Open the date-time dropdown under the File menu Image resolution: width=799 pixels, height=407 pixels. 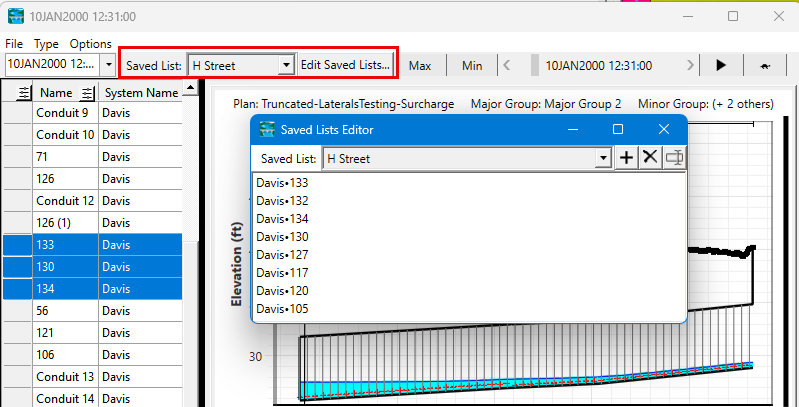point(108,65)
